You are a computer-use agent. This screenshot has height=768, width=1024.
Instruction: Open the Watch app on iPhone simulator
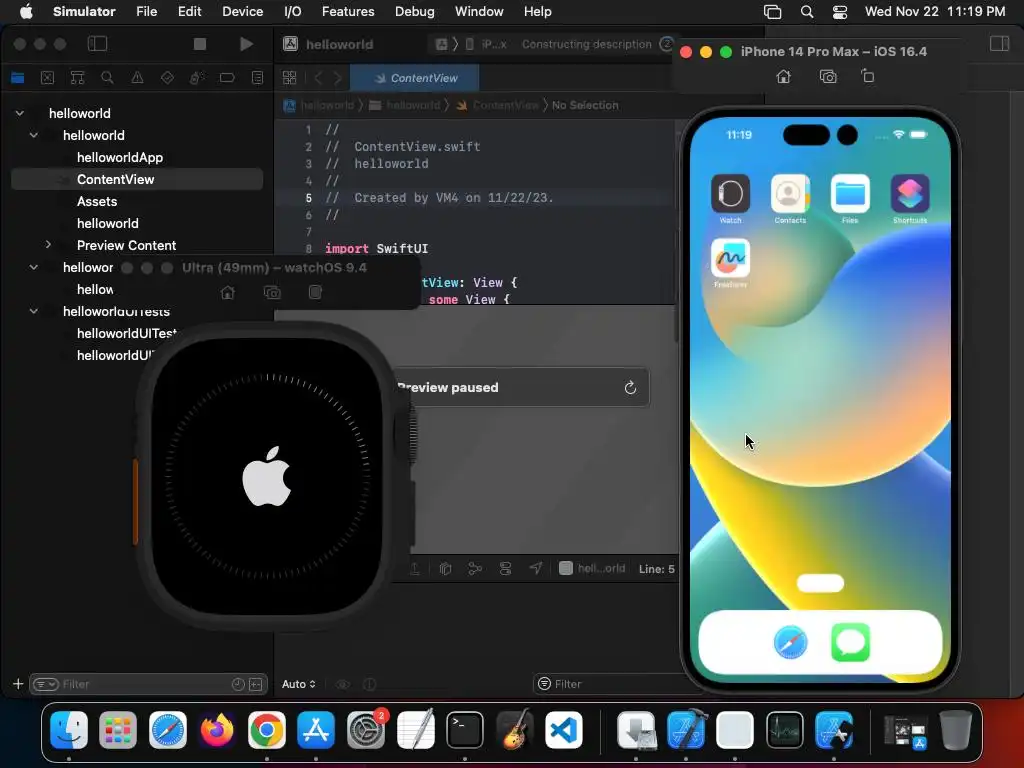pos(730,194)
